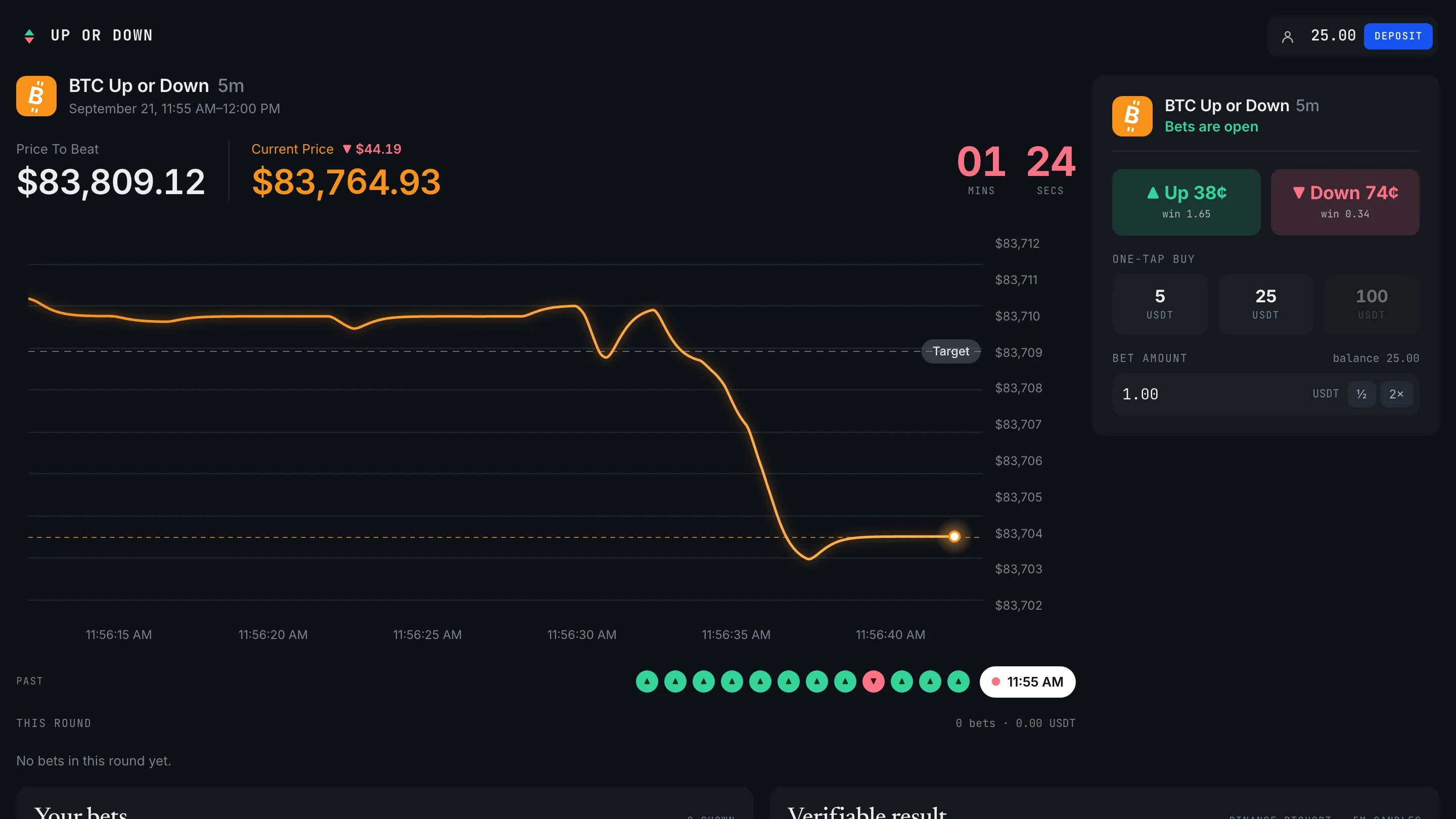Click the Bets are open status text
The width and height of the screenshot is (1456, 819).
click(1211, 126)
